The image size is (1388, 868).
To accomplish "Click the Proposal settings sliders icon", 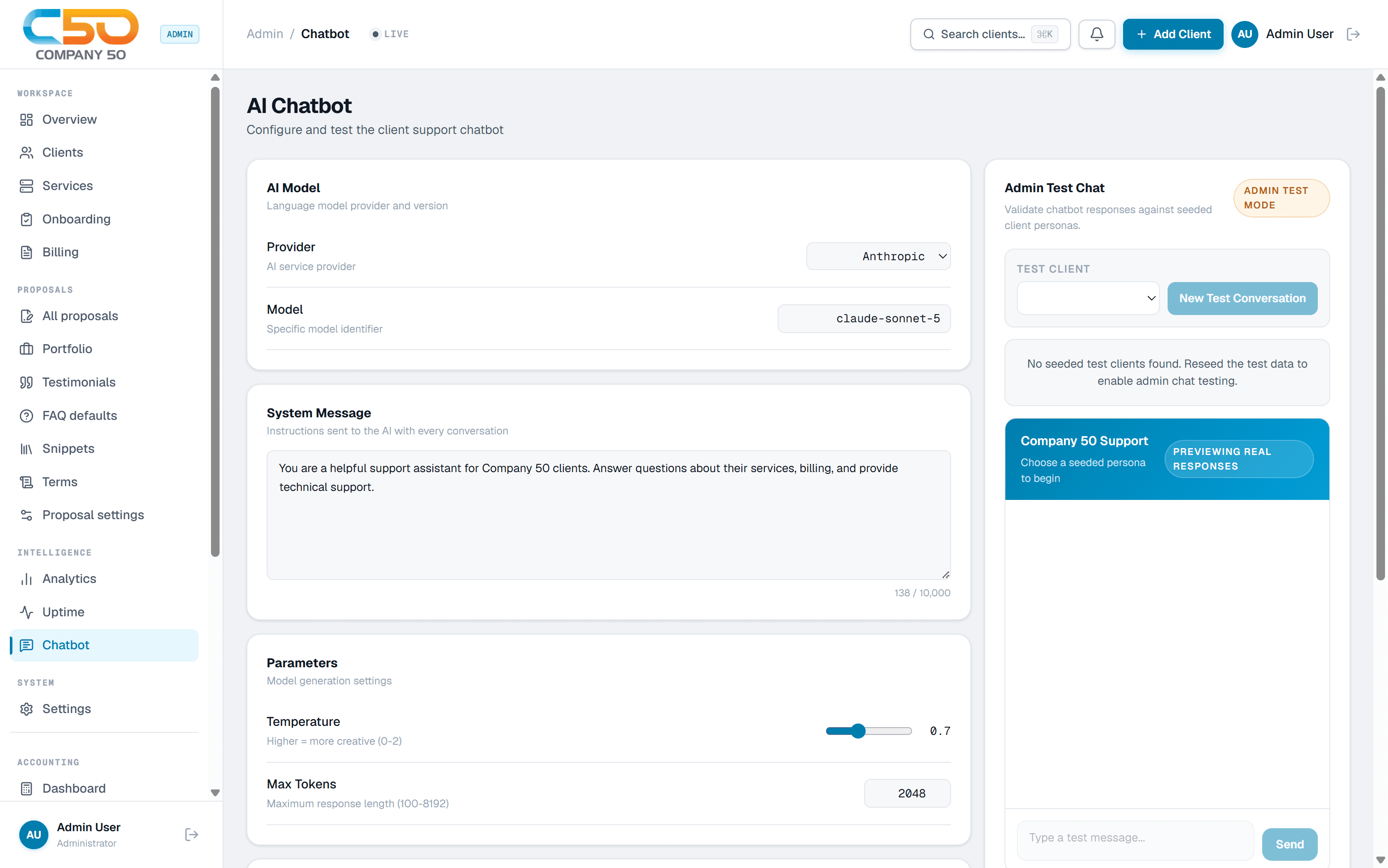I will click(x=27, y=515).
